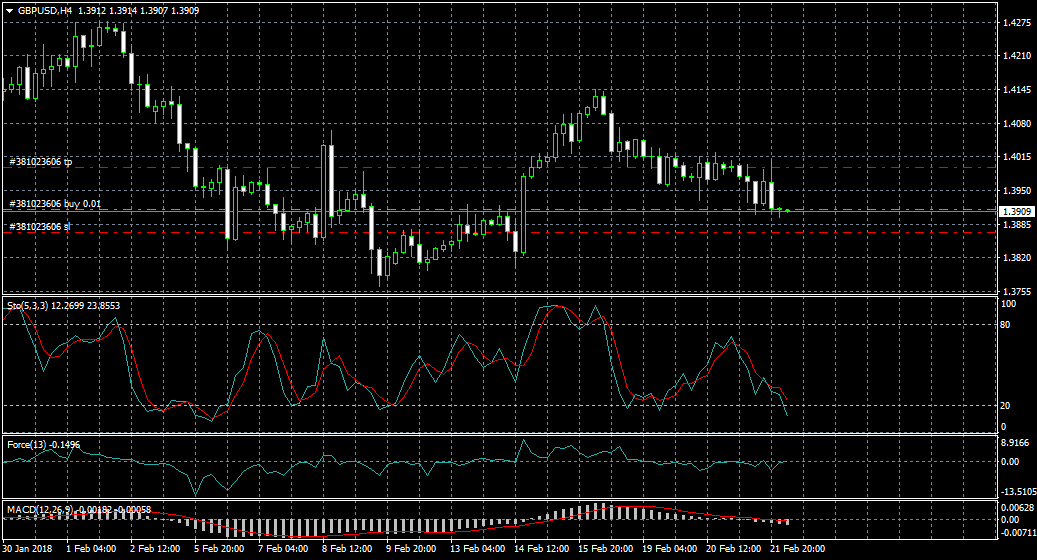The image size is (1037, 560).
Task: Click the Force index 8.9166 scale value
Action: [1014, 441]
